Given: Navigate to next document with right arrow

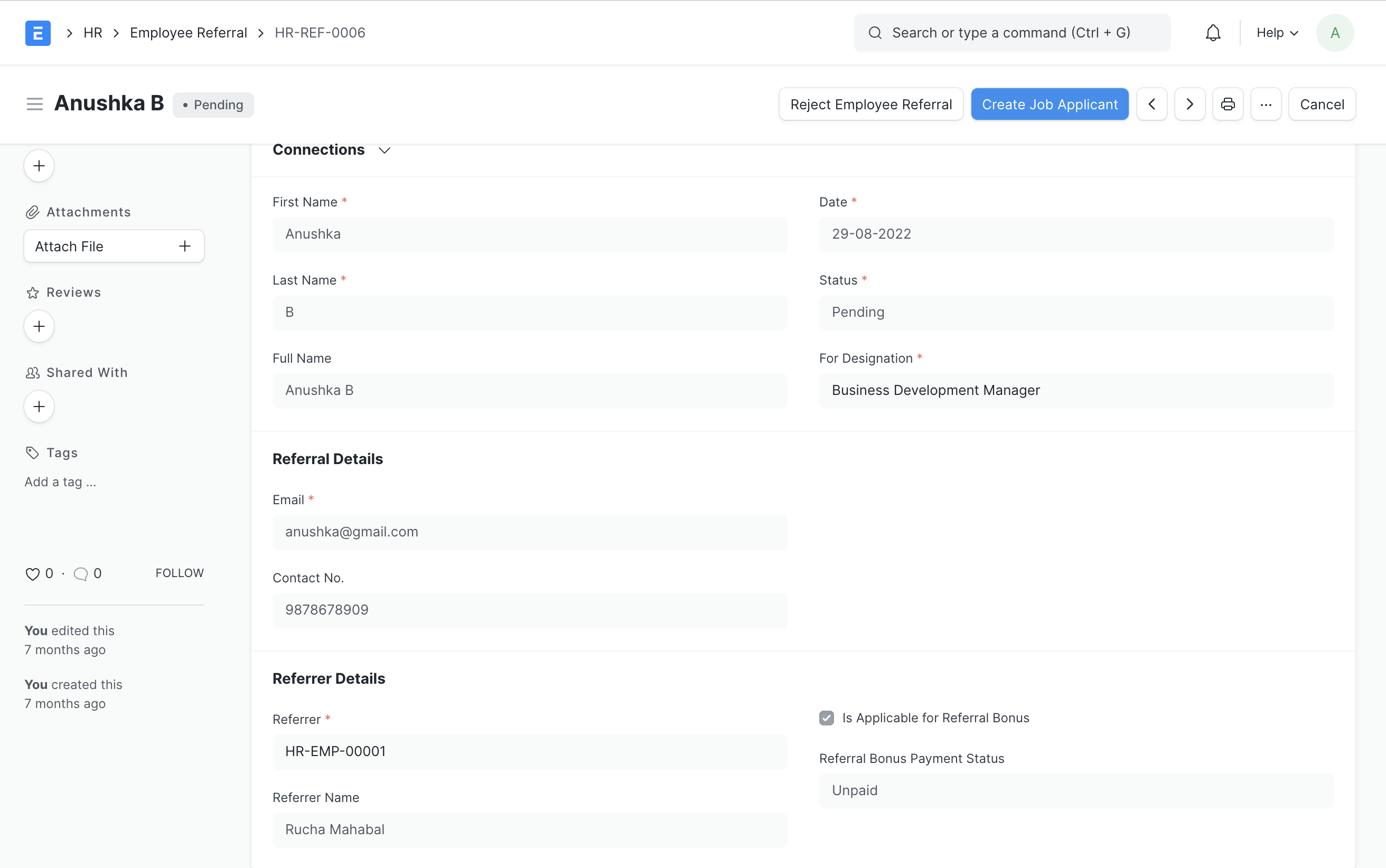Looking at the screenshot, I should 1189,104.
